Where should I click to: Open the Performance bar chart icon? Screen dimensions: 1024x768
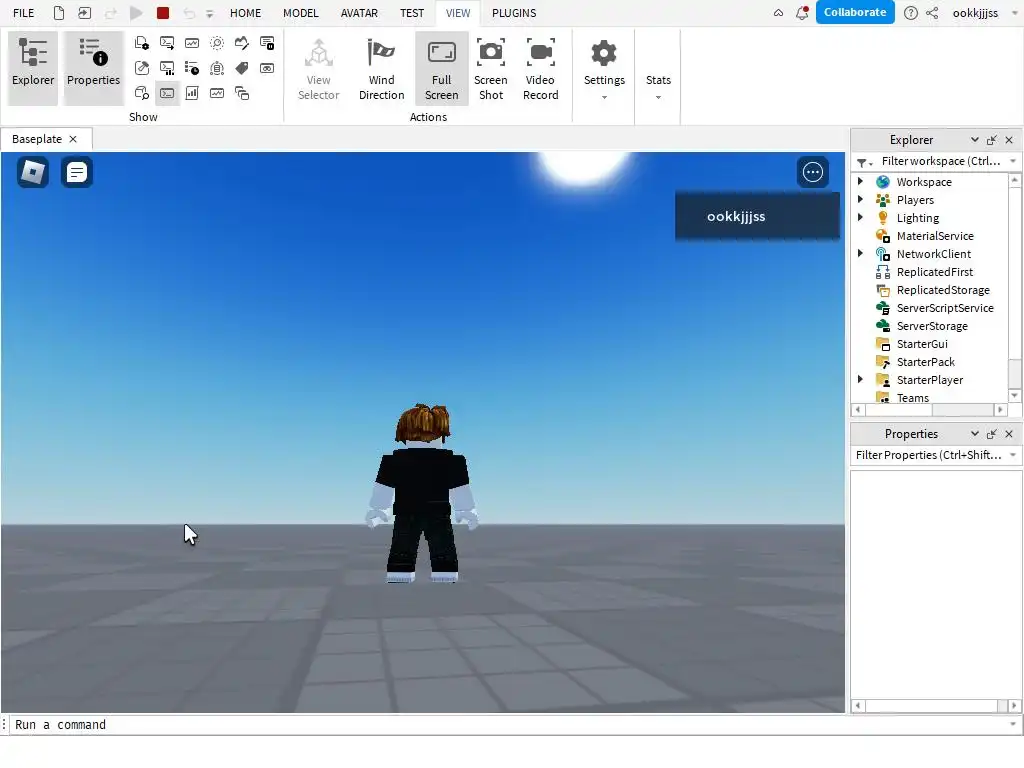click(x=192, y=93)
